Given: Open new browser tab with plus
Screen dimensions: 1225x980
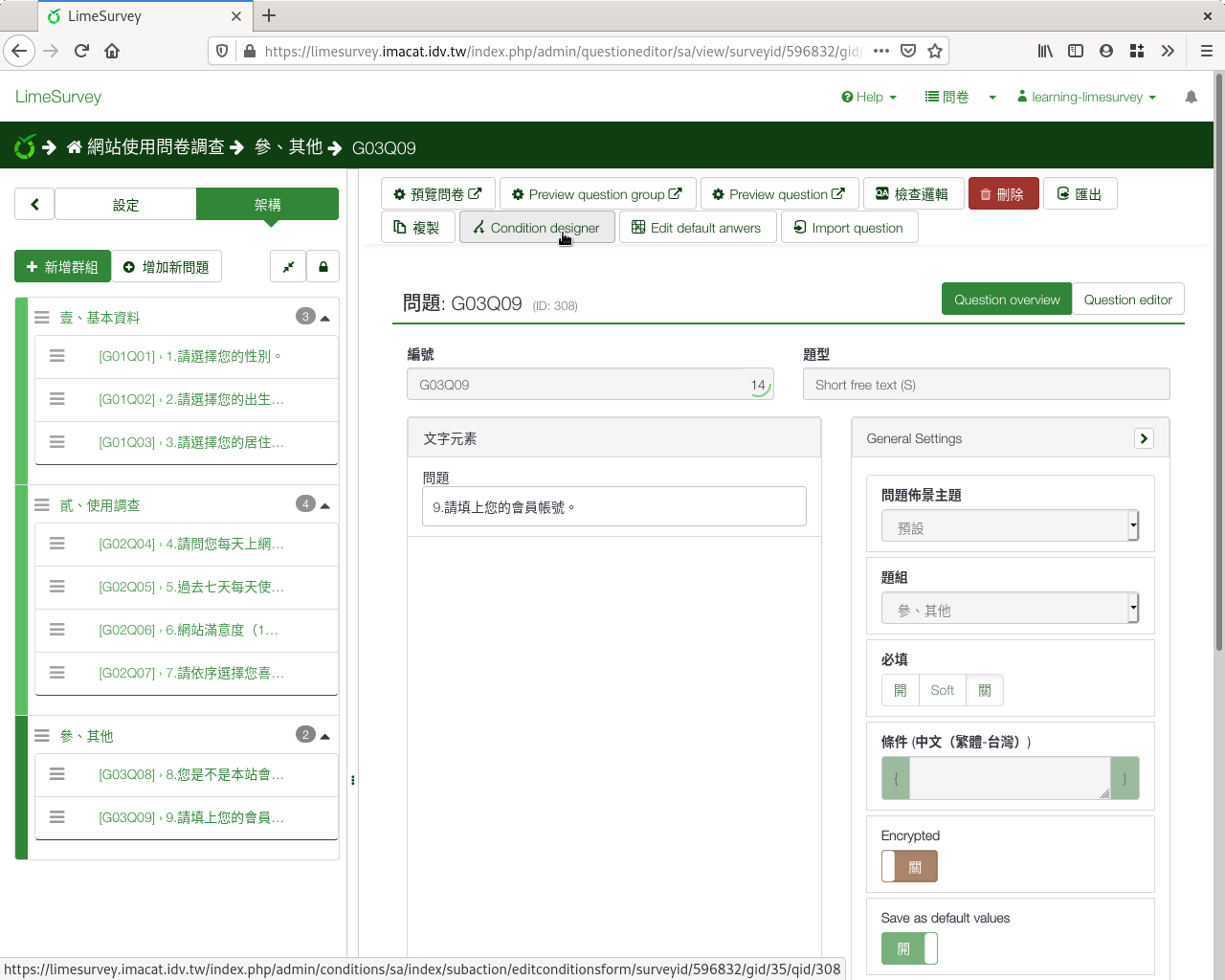Looking at the screenshot, I should click(269, 15).
